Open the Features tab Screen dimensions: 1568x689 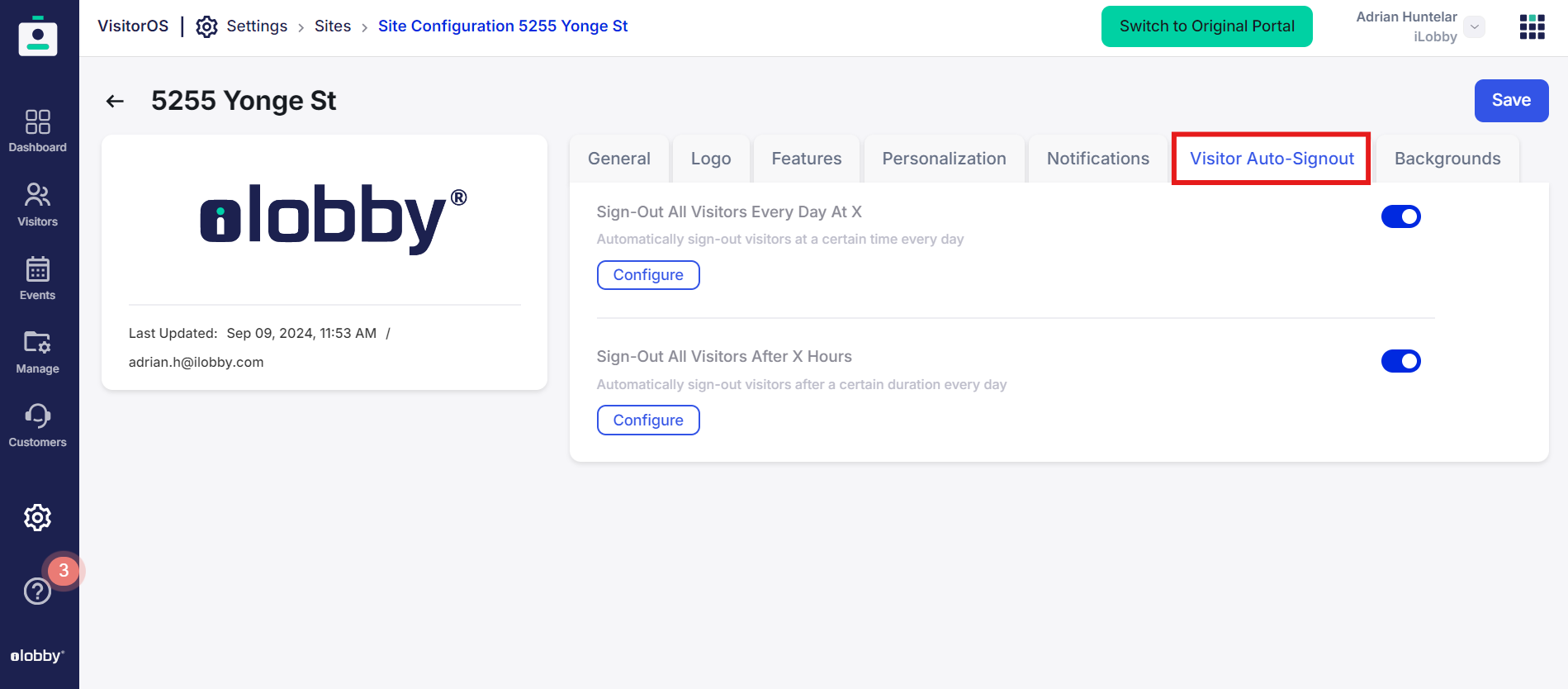(807, 159)
